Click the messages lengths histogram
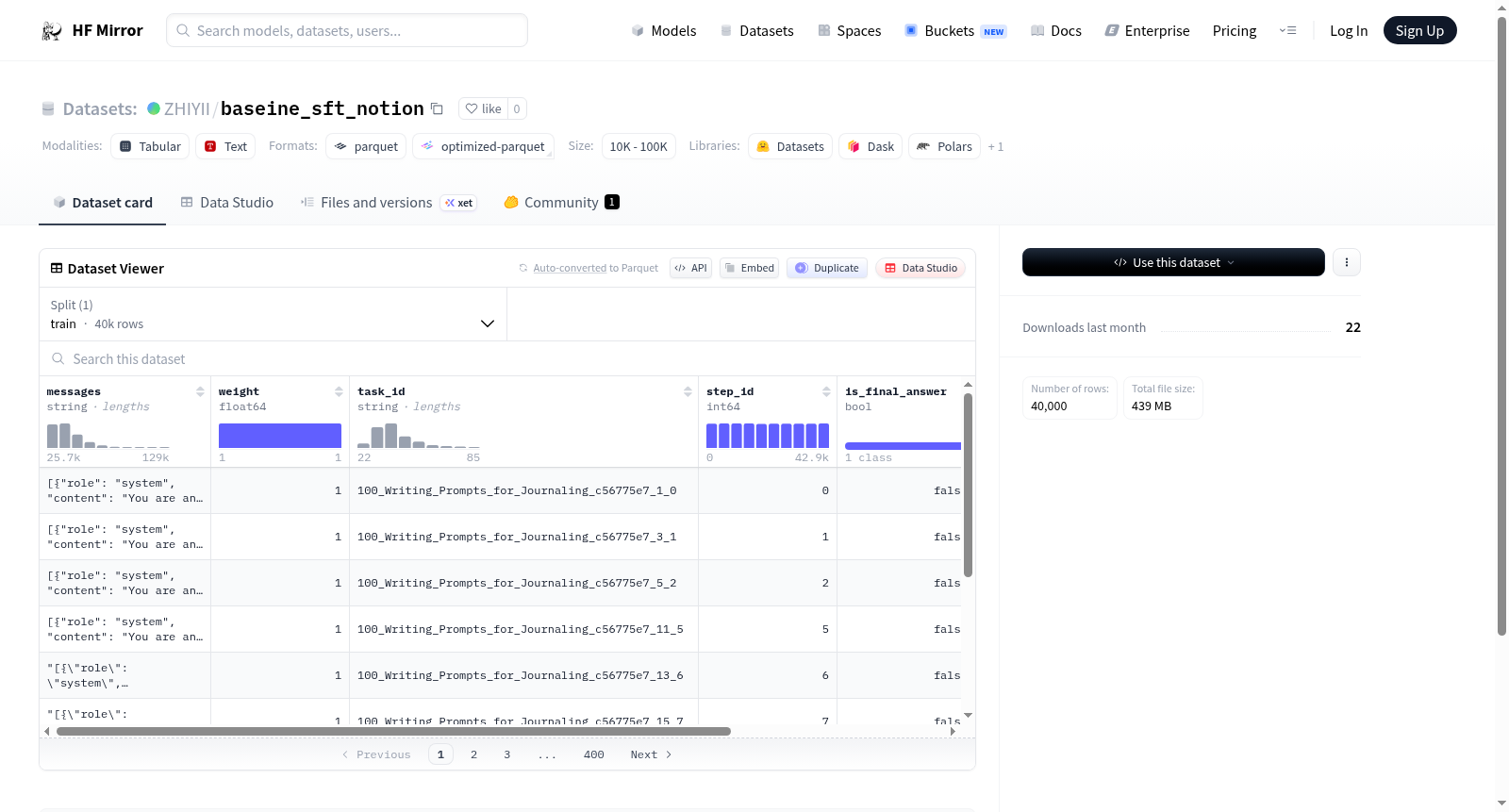 point(108,436)
